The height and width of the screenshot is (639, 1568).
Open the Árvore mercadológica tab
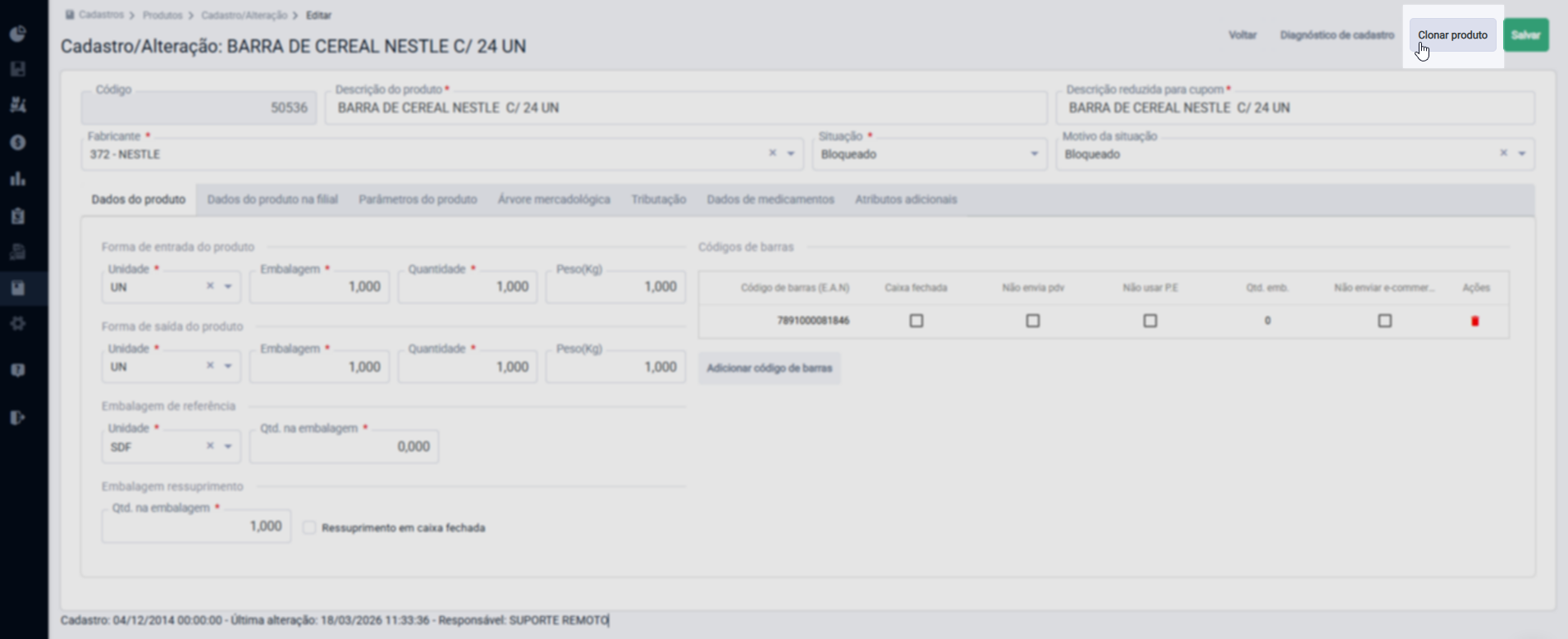pyautogui.click(x=554, y=199)
